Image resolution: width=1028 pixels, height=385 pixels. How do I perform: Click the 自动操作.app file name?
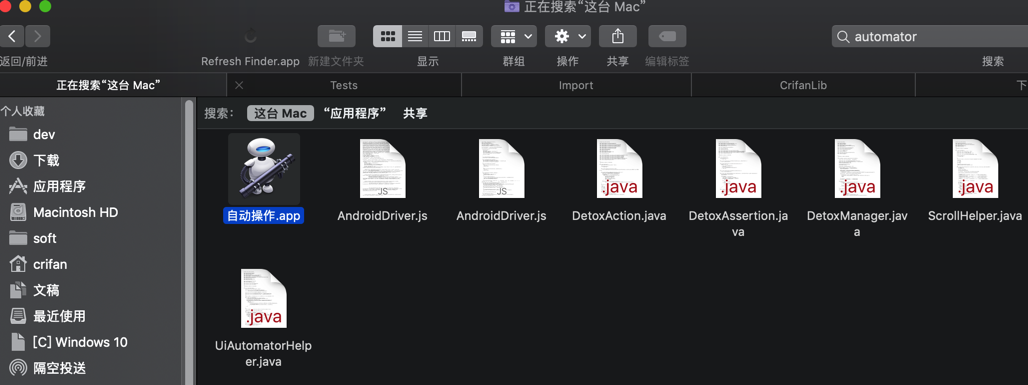pyautogui.click(x=264, y=215)
